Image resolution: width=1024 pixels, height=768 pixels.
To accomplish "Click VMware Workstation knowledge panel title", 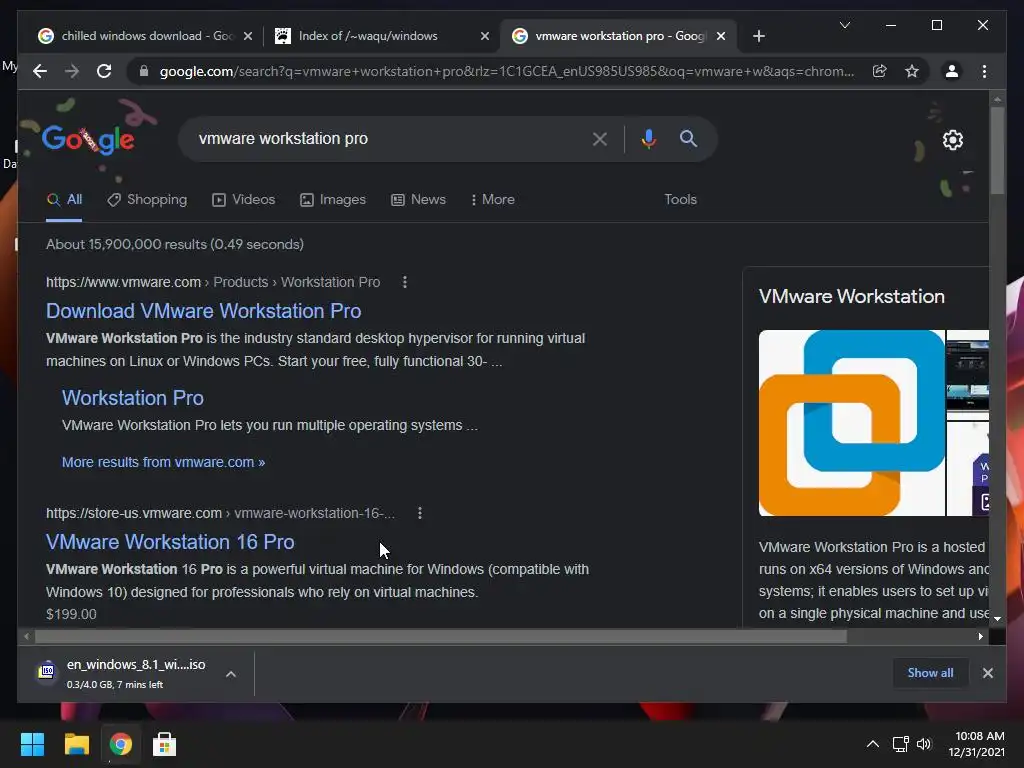I will click(852, 296).
